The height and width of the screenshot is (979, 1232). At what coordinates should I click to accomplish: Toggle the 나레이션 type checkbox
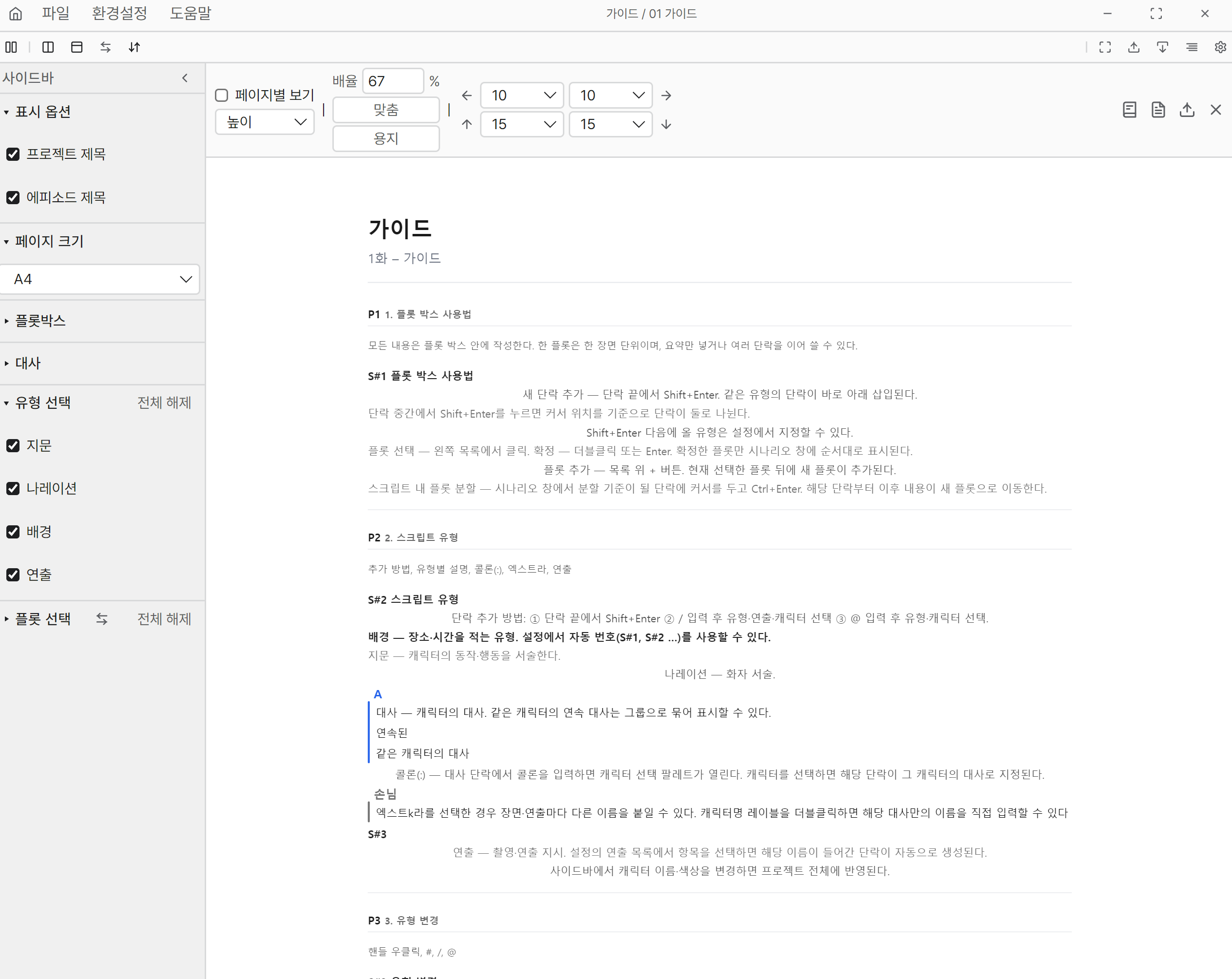(x=13, y=488)
